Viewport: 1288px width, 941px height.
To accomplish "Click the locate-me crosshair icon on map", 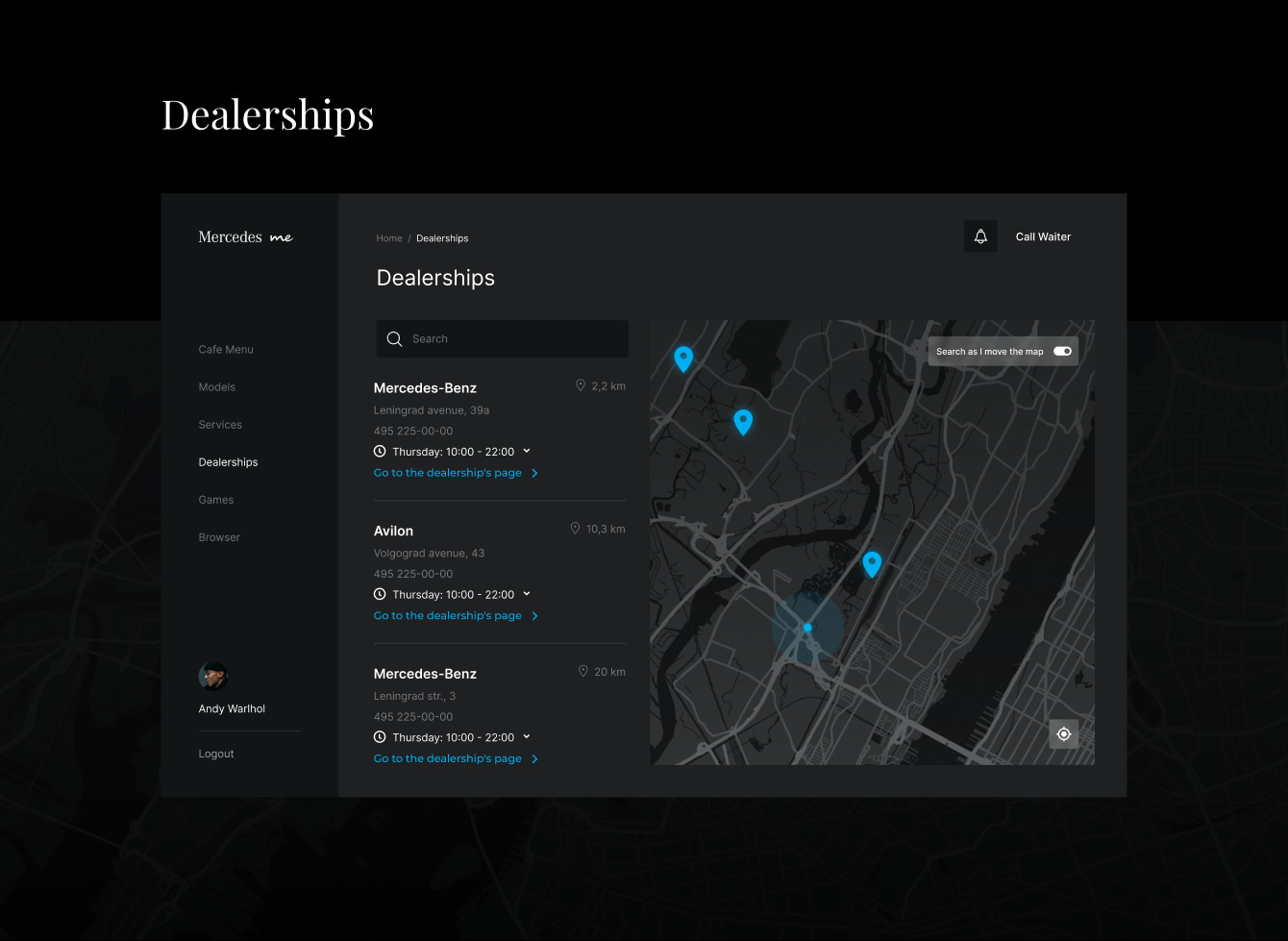I will point(1063,734).
